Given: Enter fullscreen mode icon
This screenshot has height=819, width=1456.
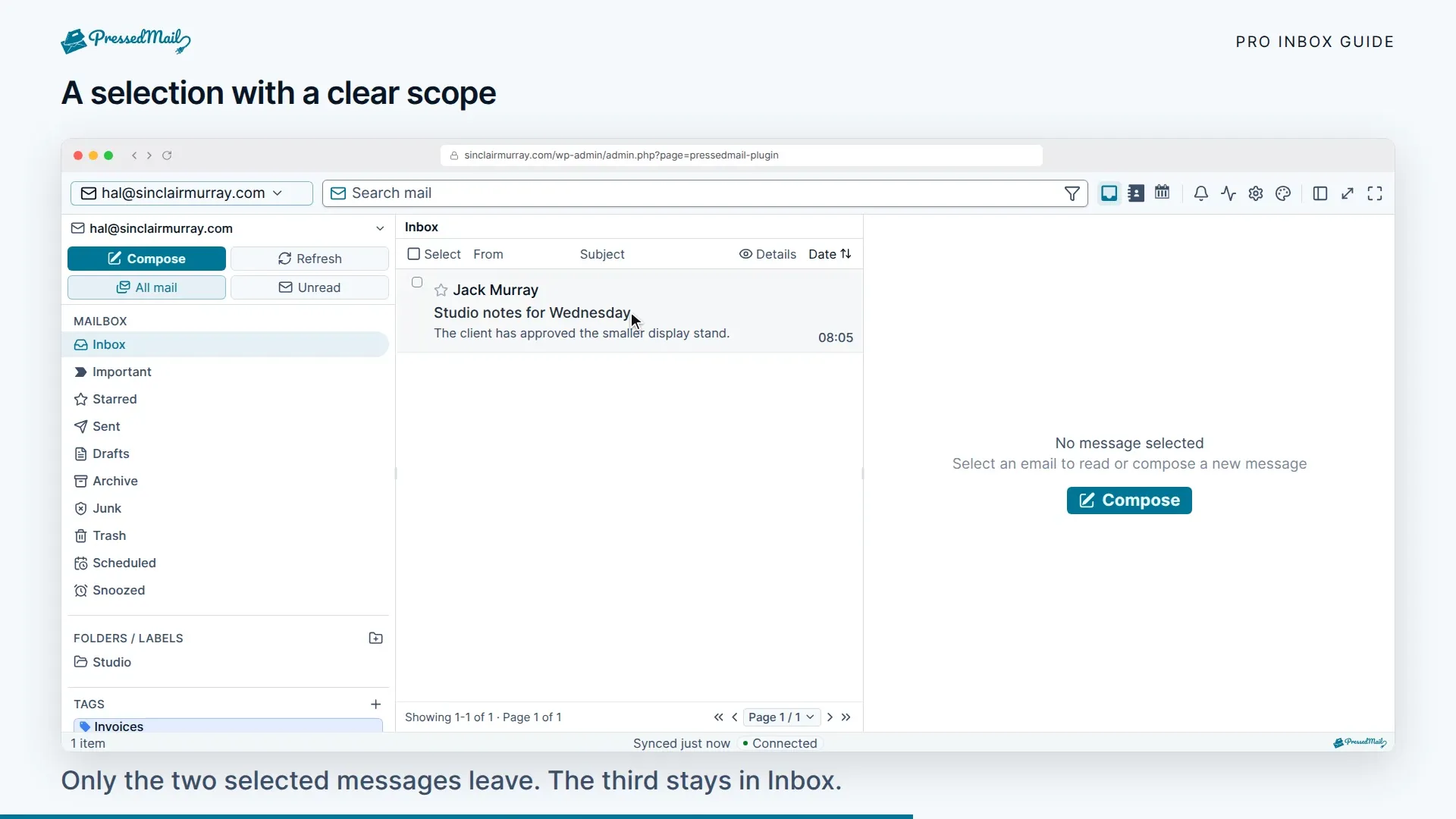Looking at the screenshot, I should click(x=1375, y=194).
